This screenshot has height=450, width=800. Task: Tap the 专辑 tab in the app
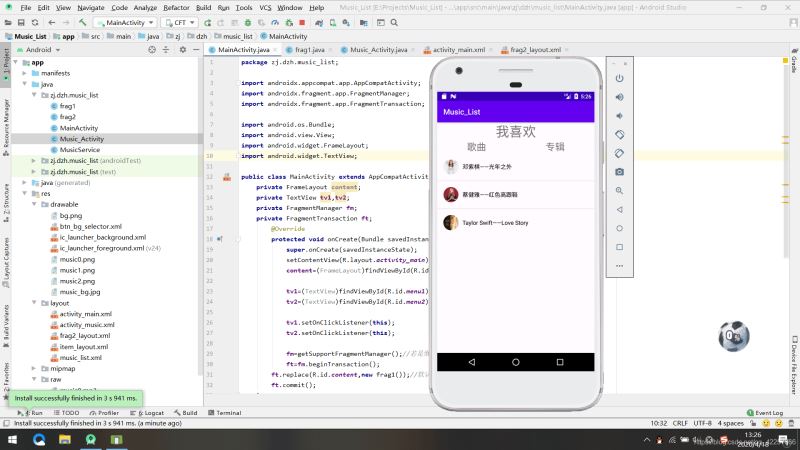click(x=555, y=146)
